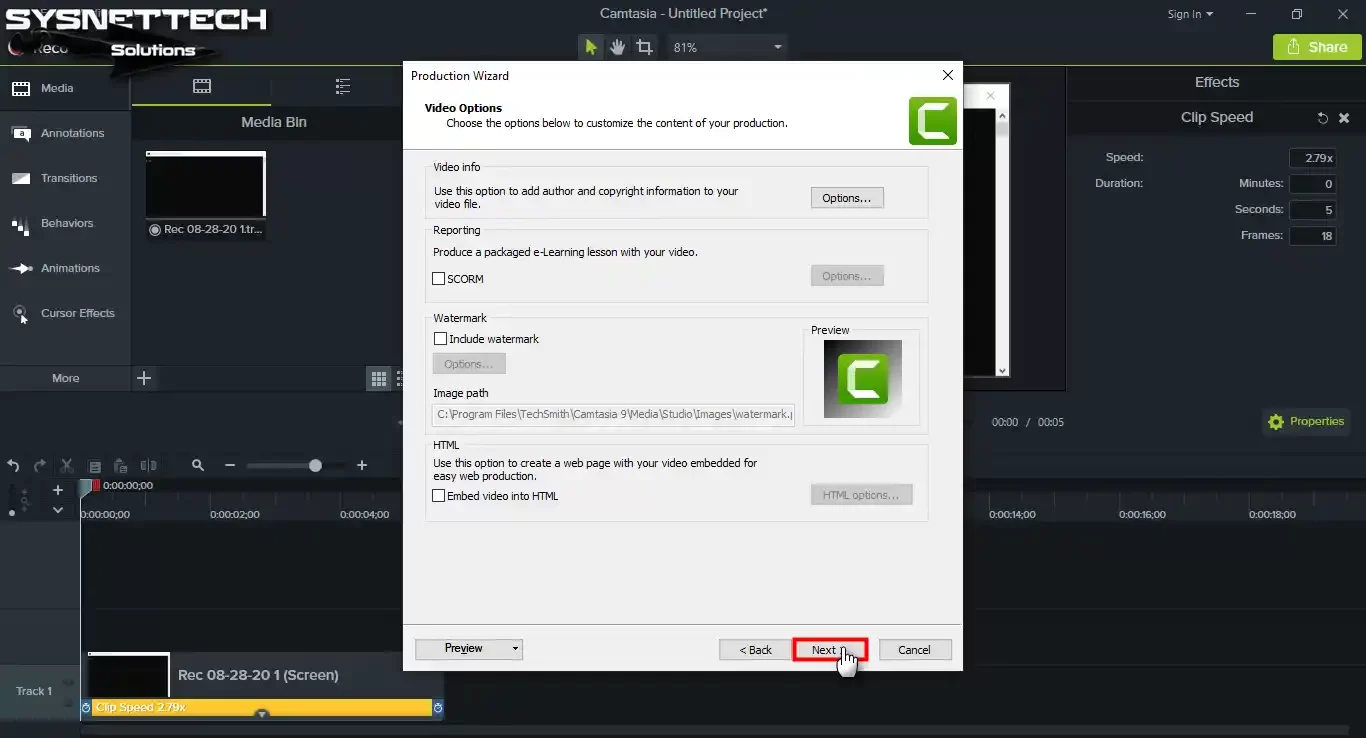Click the Minutes duration field
The height and width of the screenshot is (738, 1366).
coord(1312,184)
